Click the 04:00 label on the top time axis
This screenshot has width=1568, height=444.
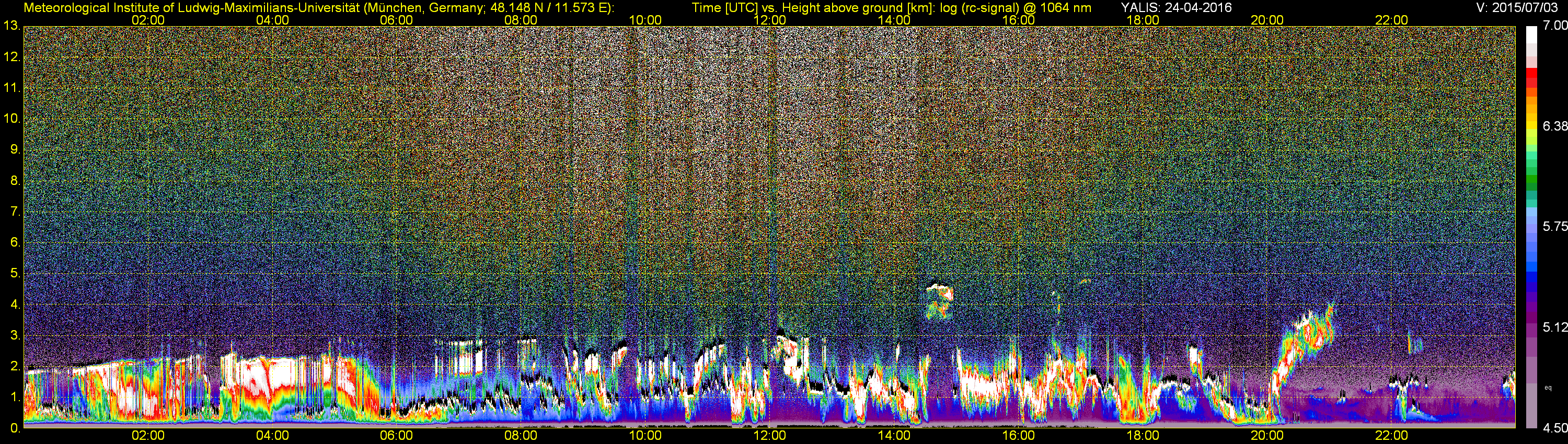272,20
